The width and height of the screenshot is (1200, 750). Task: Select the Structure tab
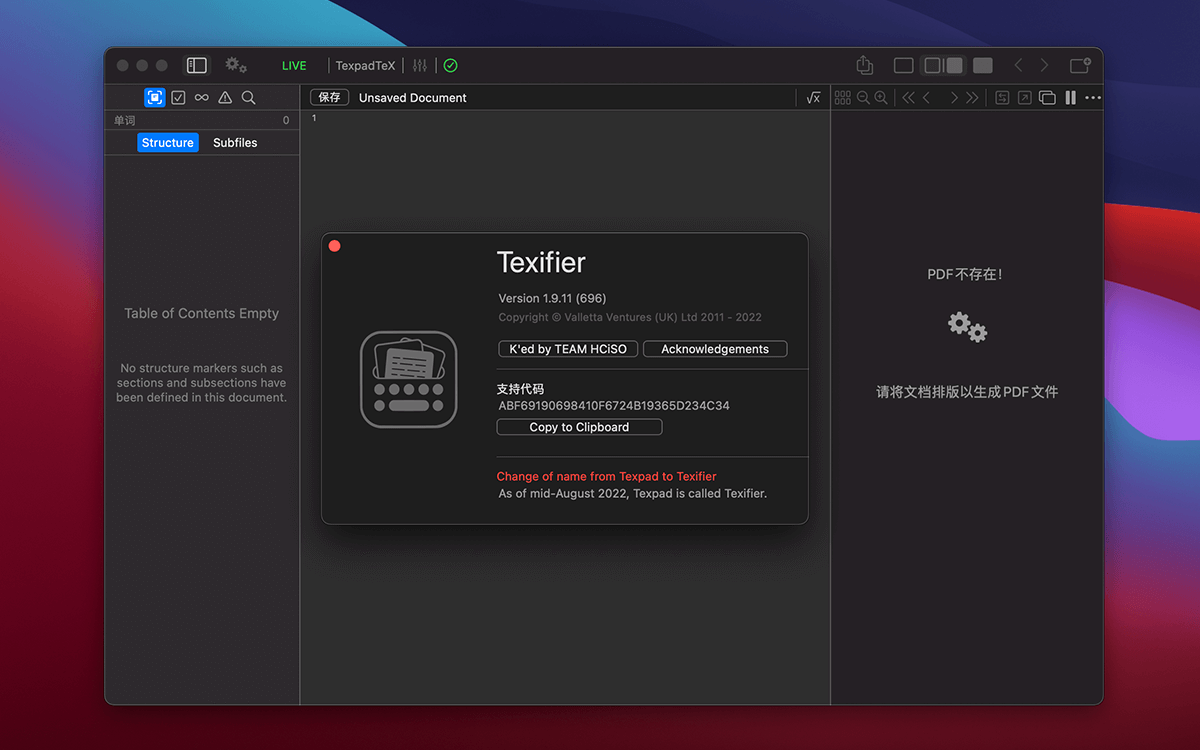point(168,143)
